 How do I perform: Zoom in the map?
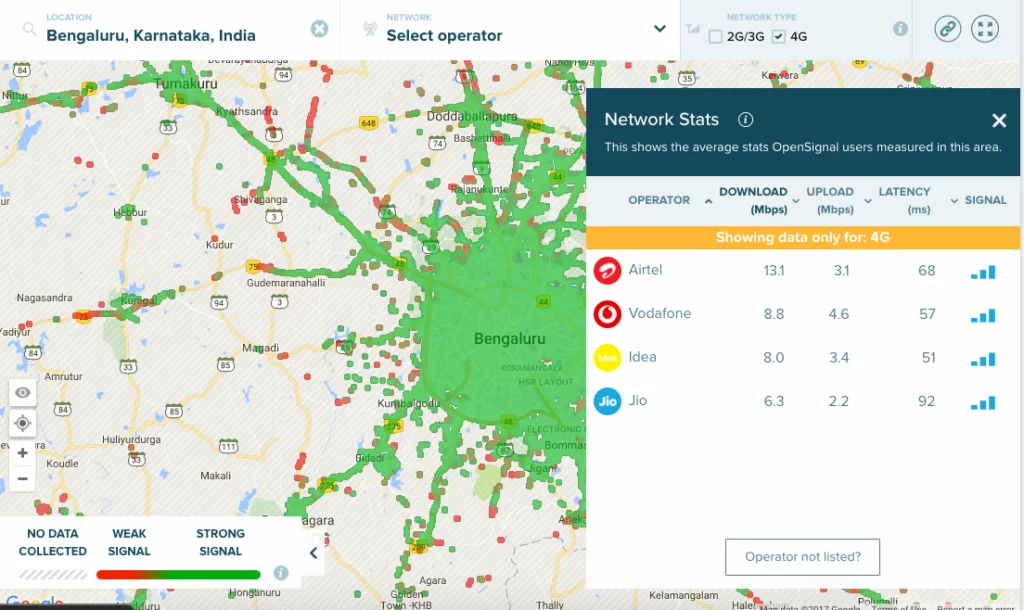pos(23,453)
